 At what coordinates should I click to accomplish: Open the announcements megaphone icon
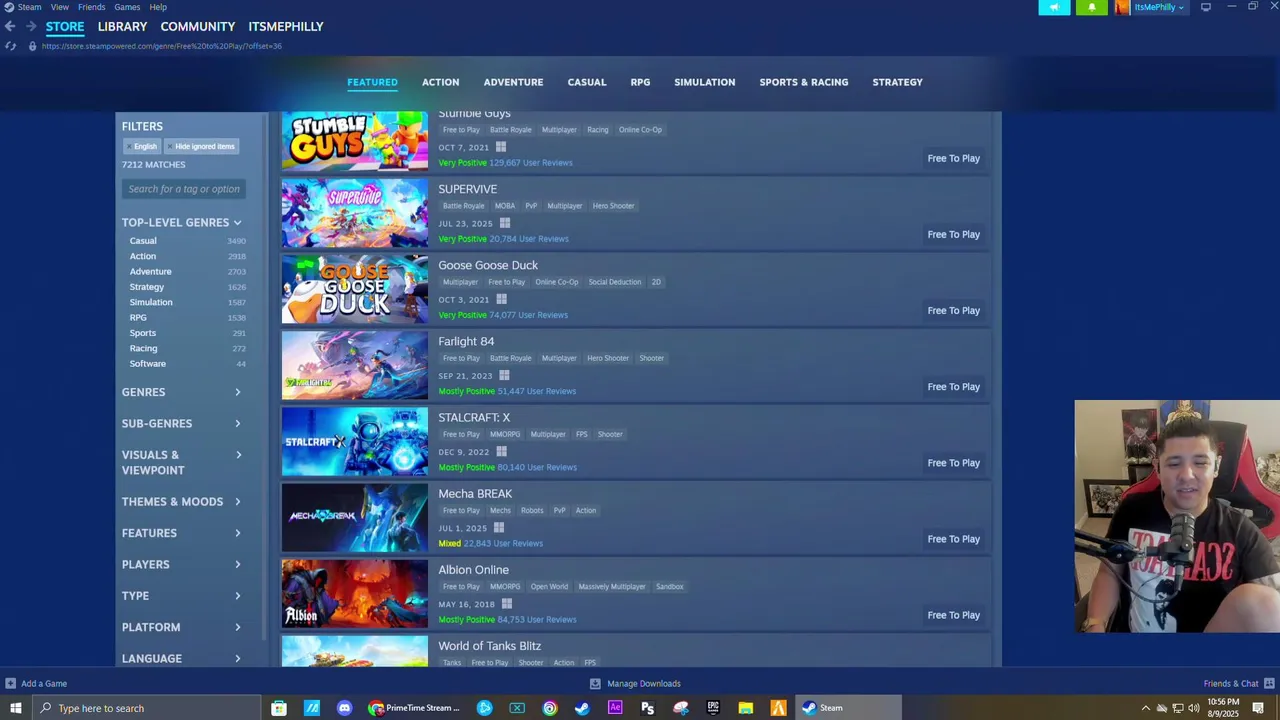(x=1054, y=7)
